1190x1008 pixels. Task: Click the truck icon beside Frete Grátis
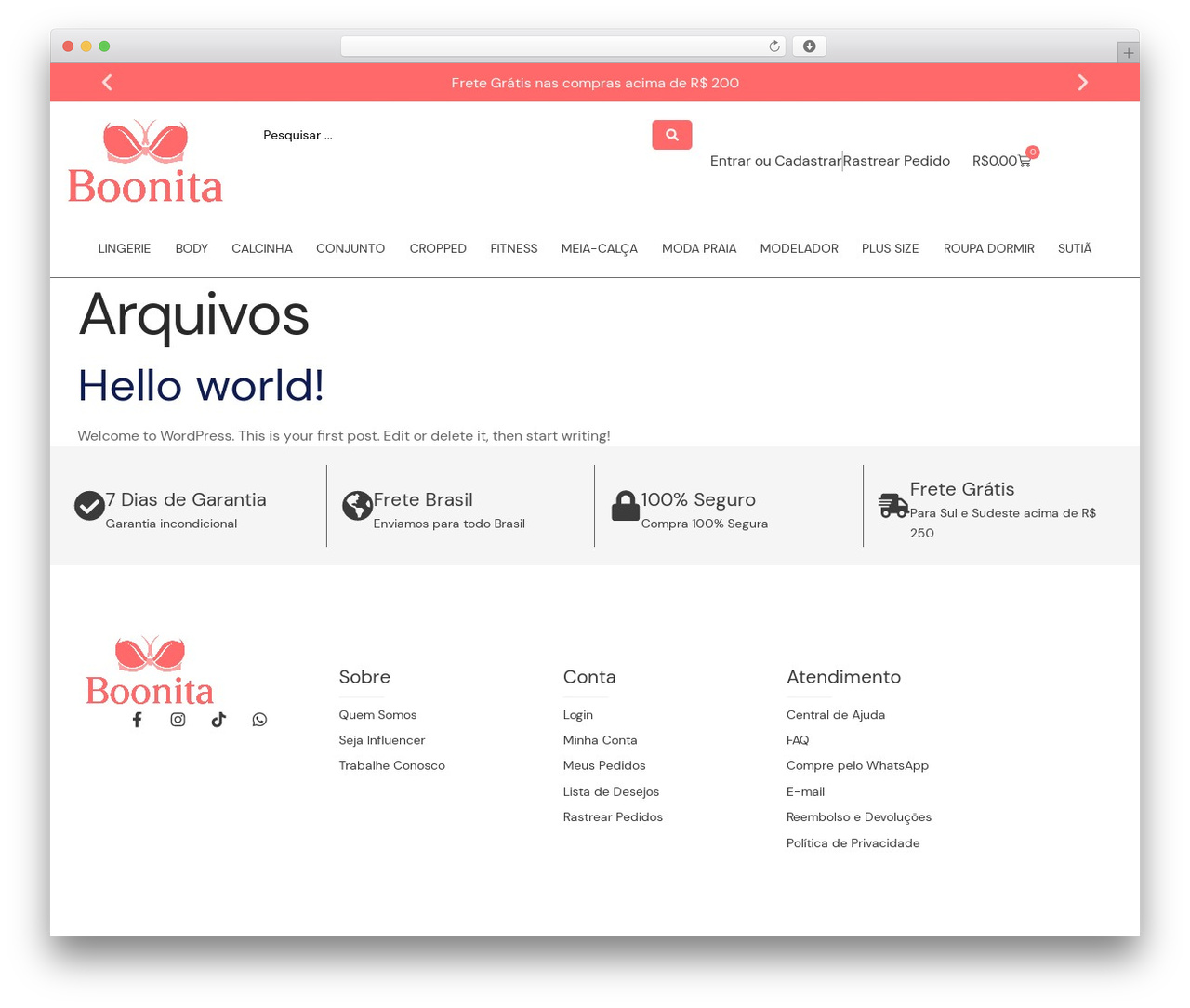click(893, 506)
